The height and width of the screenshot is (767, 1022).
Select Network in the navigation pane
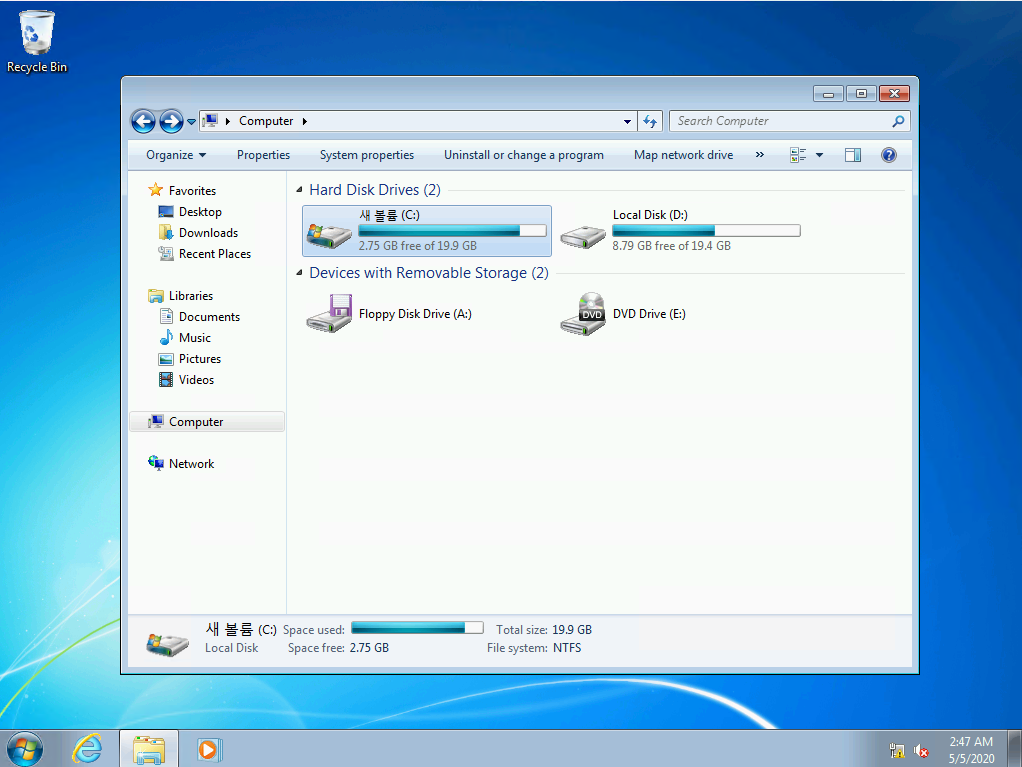191,464
